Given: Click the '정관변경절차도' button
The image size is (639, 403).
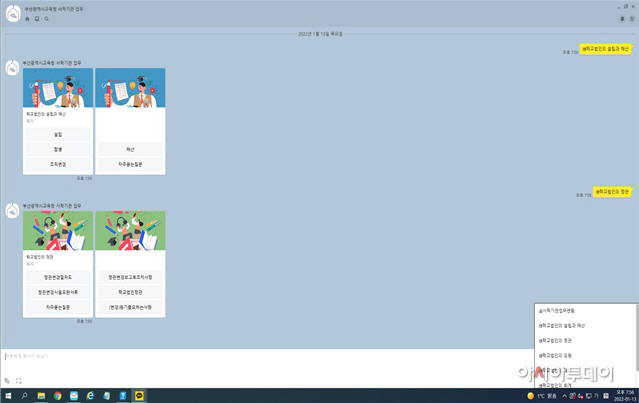Looking at the screenshot, I should [58, 276].
